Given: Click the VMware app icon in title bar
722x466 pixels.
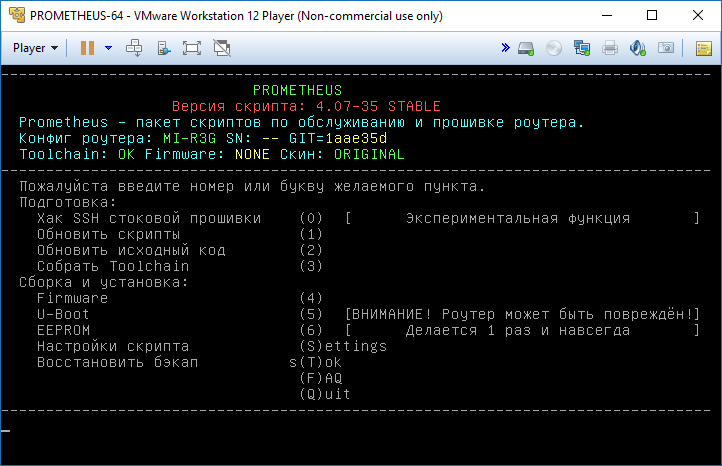Looking at the screenshot, I should pos(17,15).
